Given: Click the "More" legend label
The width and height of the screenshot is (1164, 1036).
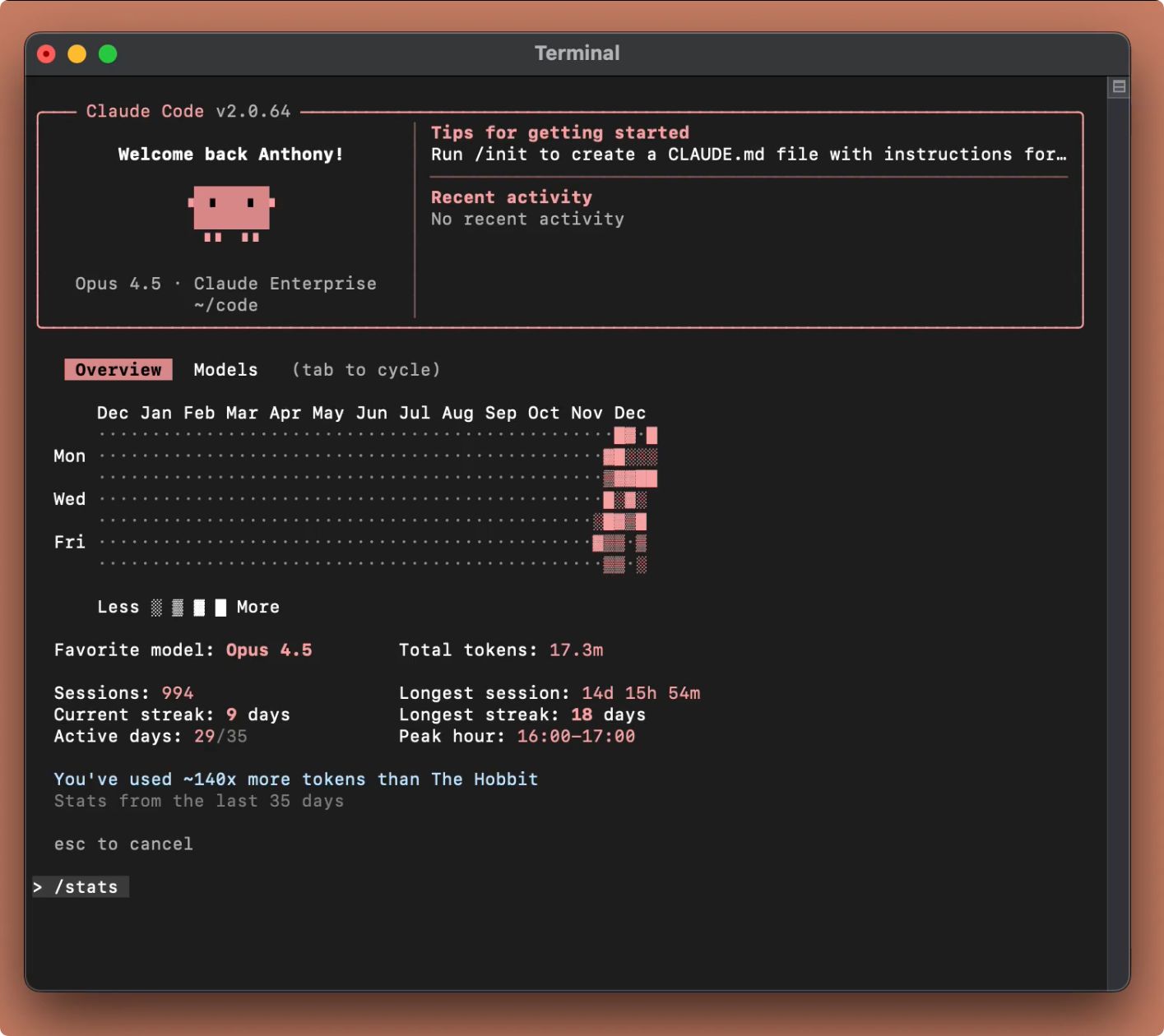Looking at the screenshot, I should 258,607.
